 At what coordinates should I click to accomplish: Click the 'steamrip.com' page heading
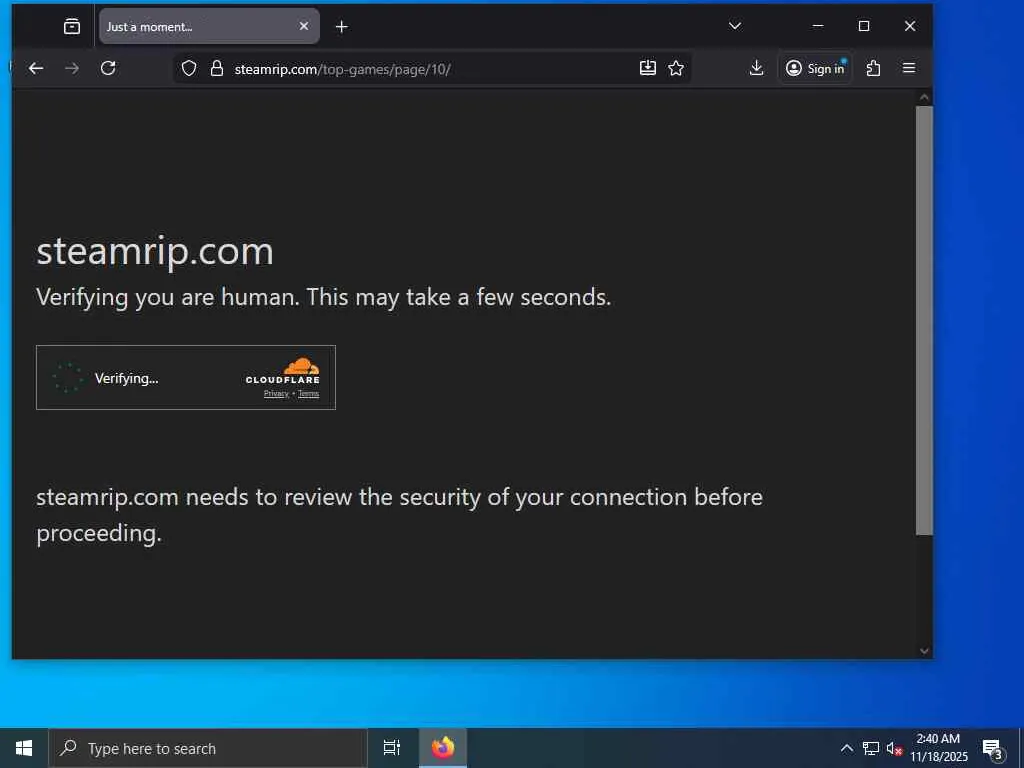155,251
